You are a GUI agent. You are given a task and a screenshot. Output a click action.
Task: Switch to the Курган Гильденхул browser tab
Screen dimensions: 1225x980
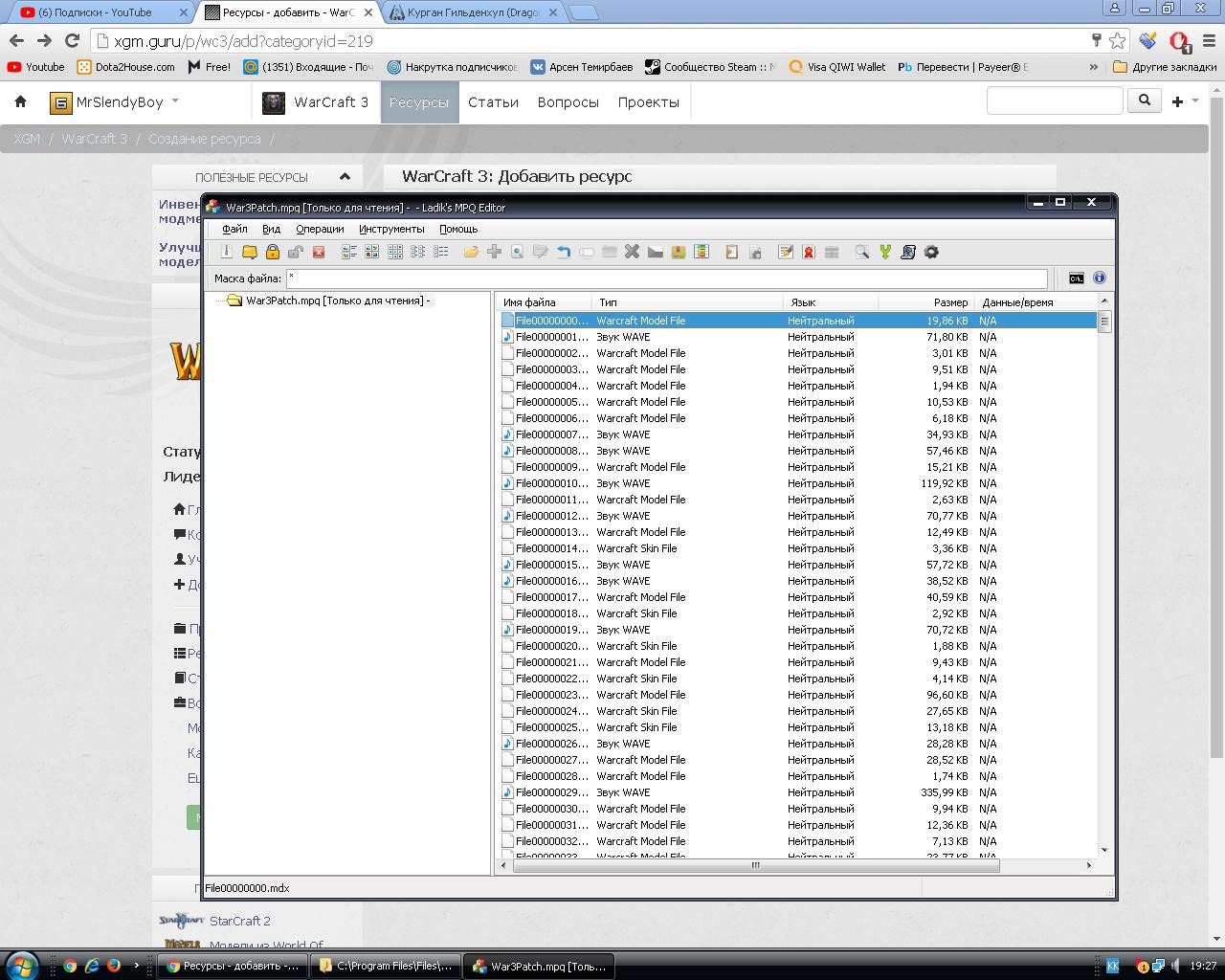pos(473,12)
